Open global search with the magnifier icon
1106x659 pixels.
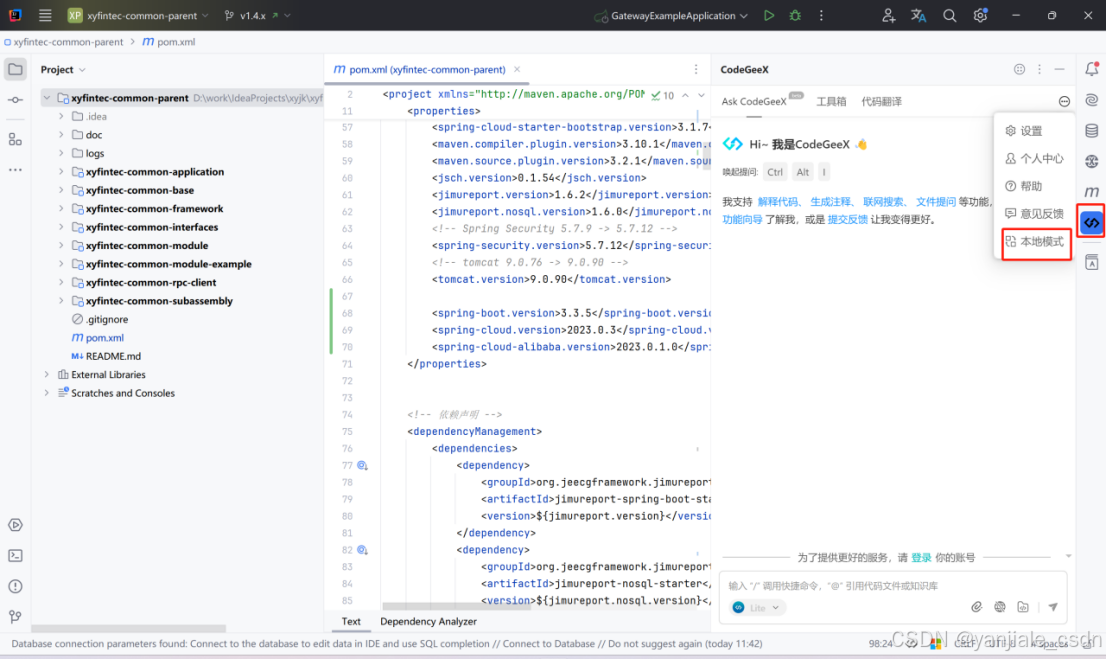948,15
